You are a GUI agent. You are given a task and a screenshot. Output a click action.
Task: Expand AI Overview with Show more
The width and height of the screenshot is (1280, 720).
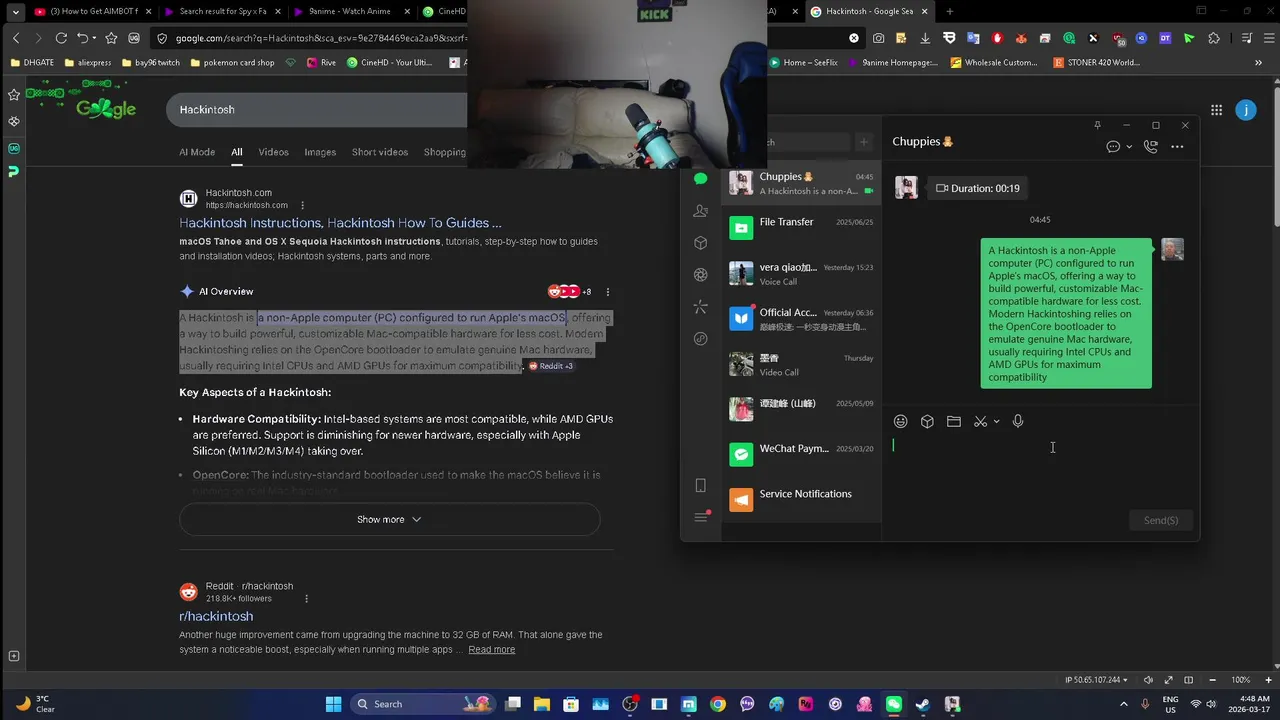(x=389, y=520)
